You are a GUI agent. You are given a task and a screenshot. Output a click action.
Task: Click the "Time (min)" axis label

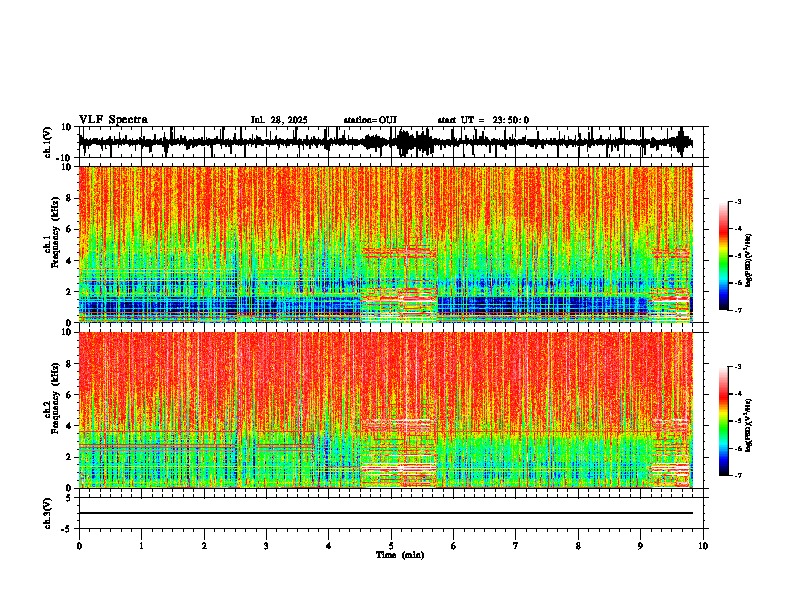tap(400, 555)
